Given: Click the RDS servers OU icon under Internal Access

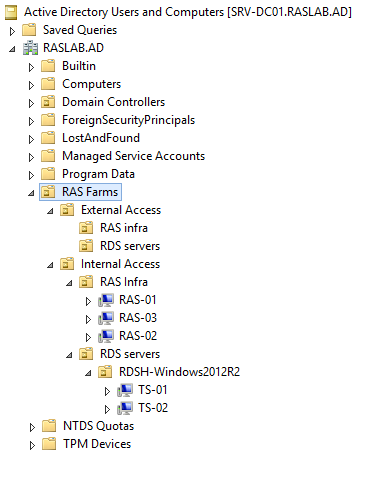Looking at the screenshot, I should pyautogui.click(x=86, y=354).
